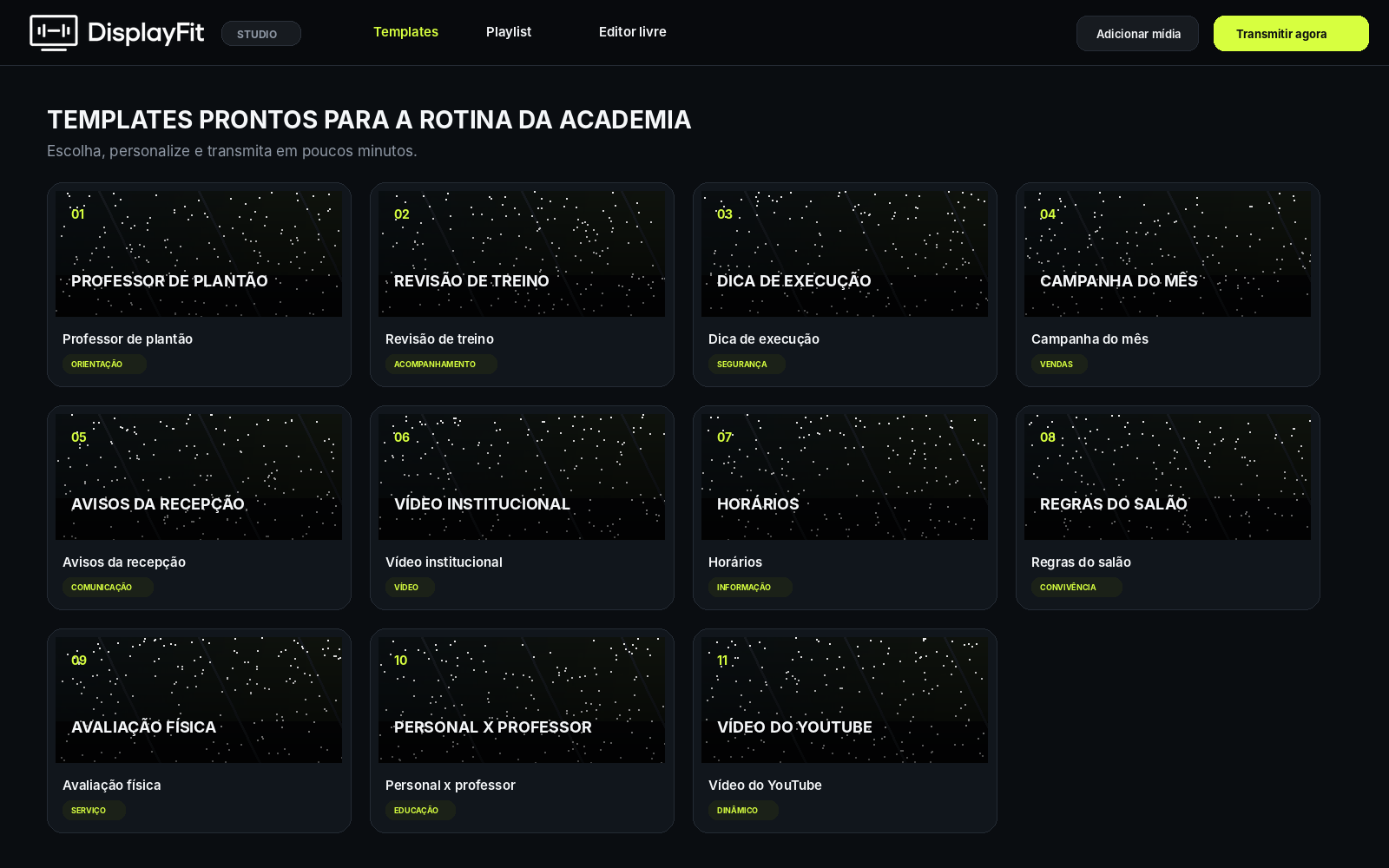Open the Revisão de treino template thumbnail
This screenshot has width=1389, height=868.
pyautogui.click(x=522, y=253)
